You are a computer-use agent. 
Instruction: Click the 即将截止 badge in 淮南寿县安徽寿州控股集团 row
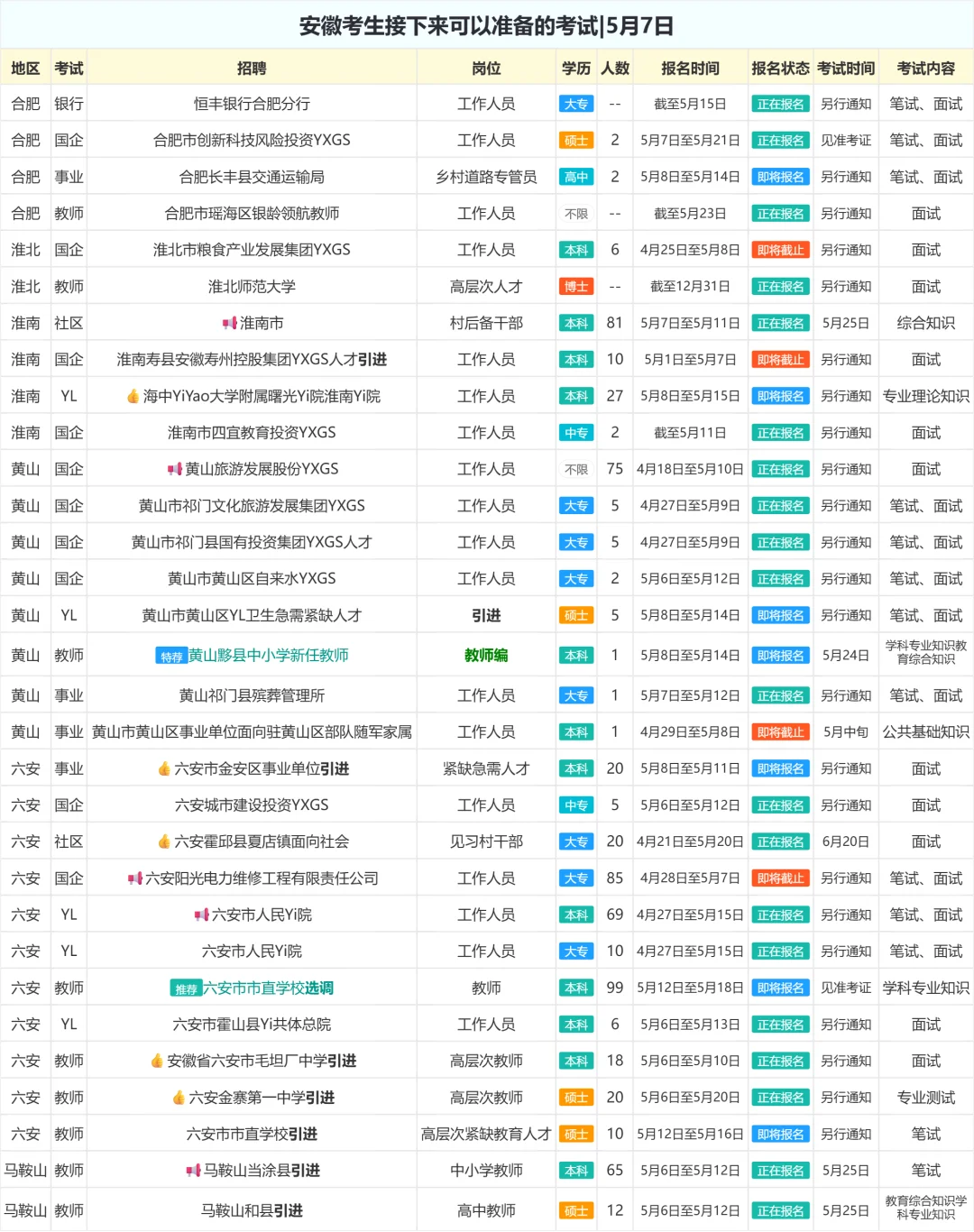point(780,360)
